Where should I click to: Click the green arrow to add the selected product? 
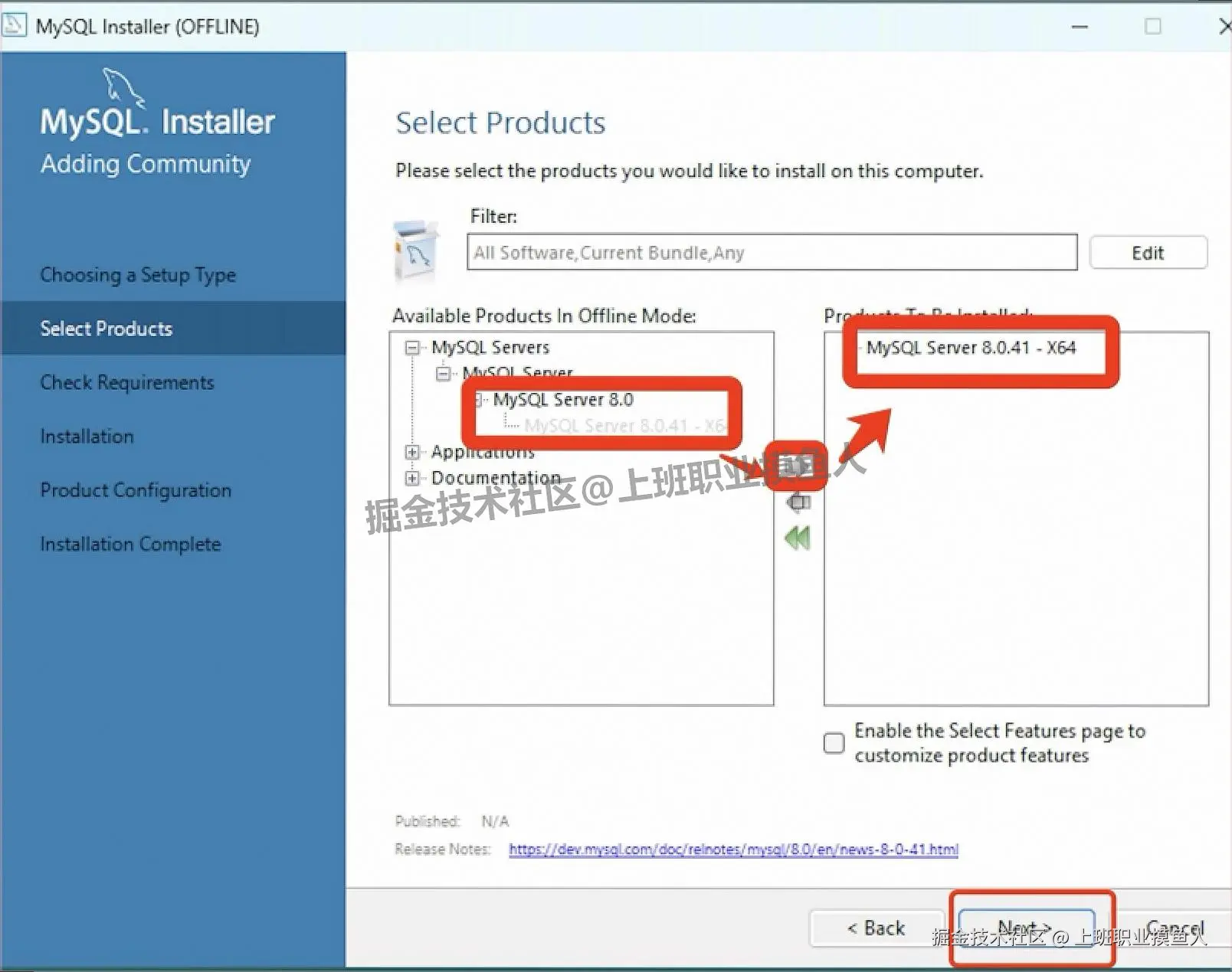pyautogui.click(x=798, y=467)
